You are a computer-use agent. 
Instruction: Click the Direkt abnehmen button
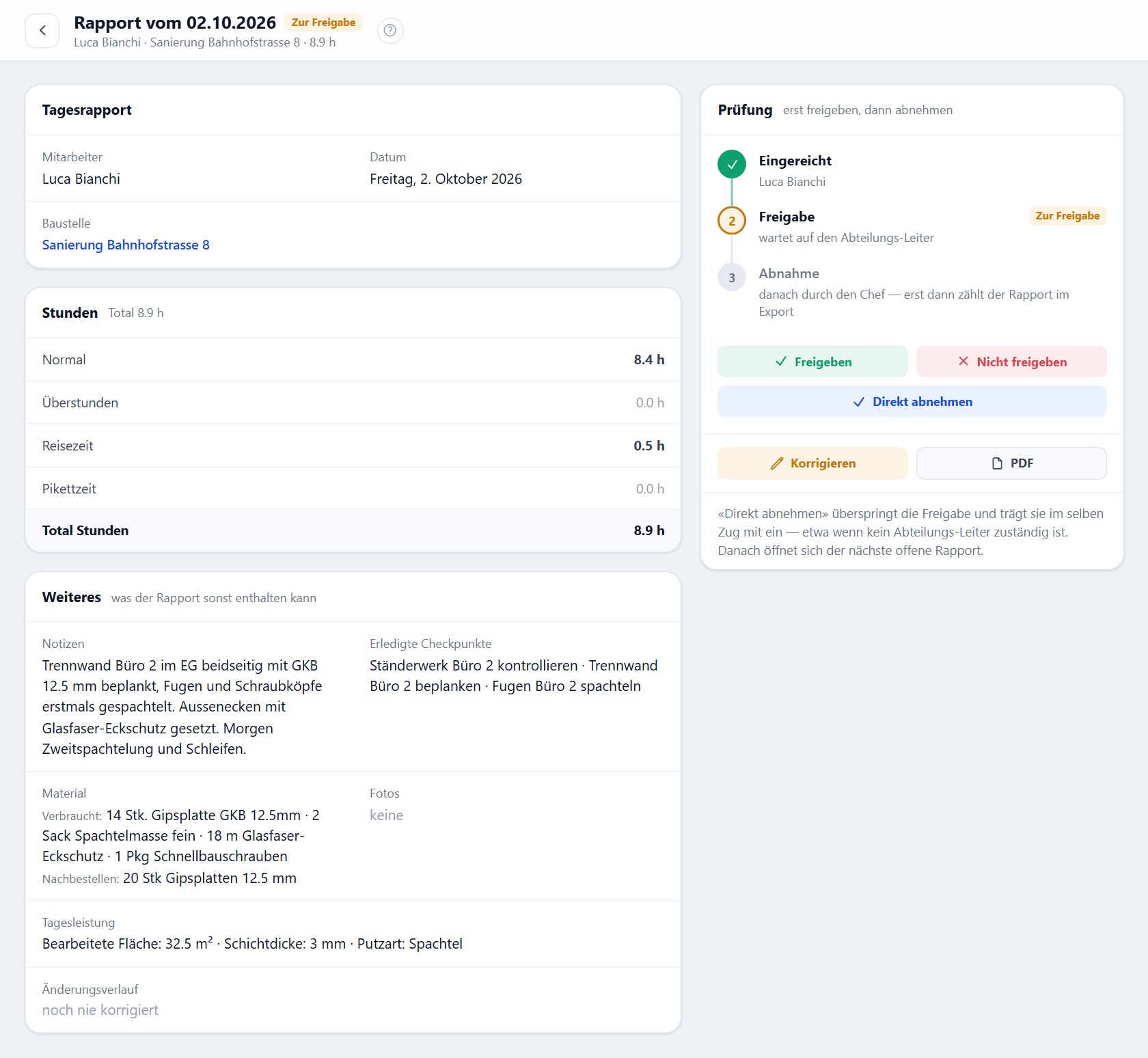pyautogui.click(x=912, y=401)
